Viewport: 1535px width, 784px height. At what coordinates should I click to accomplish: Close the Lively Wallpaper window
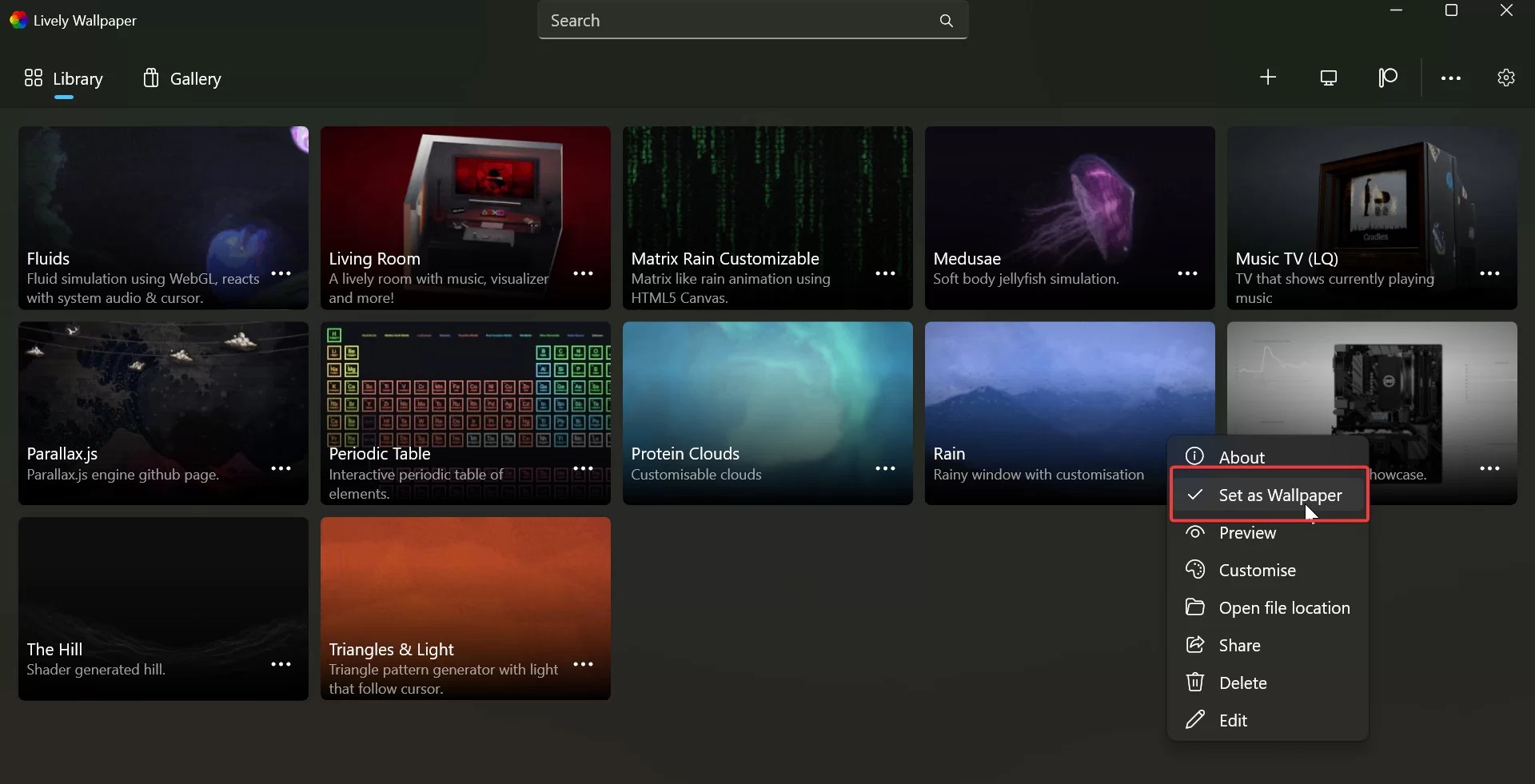pos(1506,11)
